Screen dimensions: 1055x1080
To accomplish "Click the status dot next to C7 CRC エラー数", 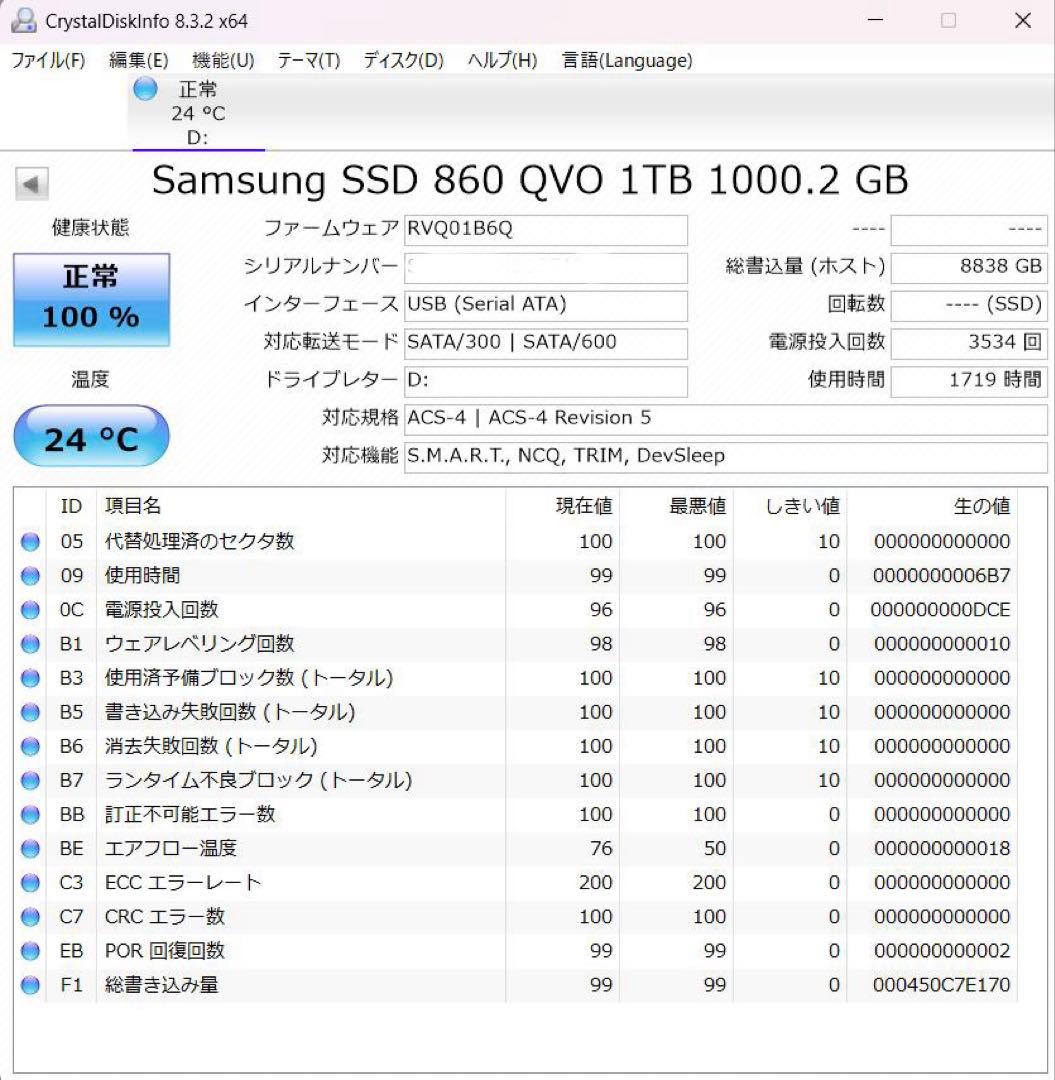I will (x=29, y=916).
